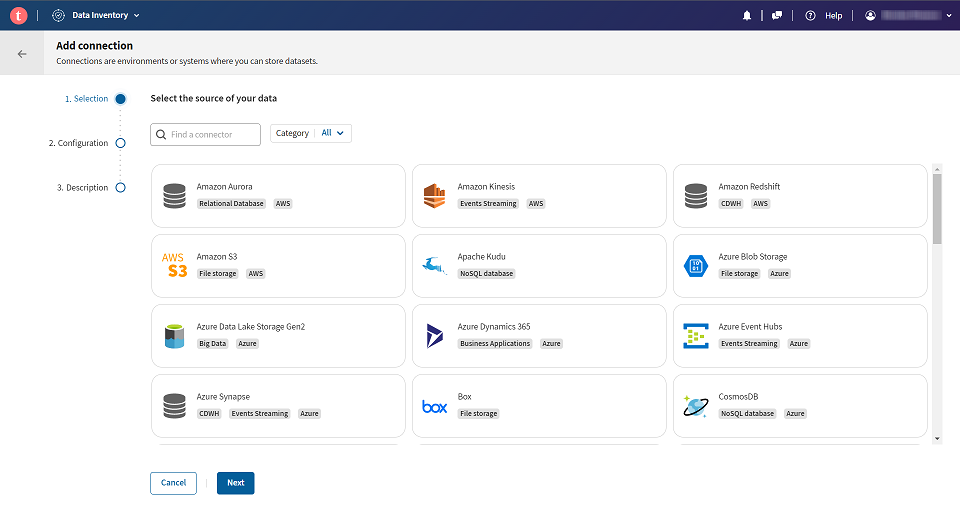Select the Amazon Kinesis connector icon
Screen dimensions: 960x506
(433, 195)
